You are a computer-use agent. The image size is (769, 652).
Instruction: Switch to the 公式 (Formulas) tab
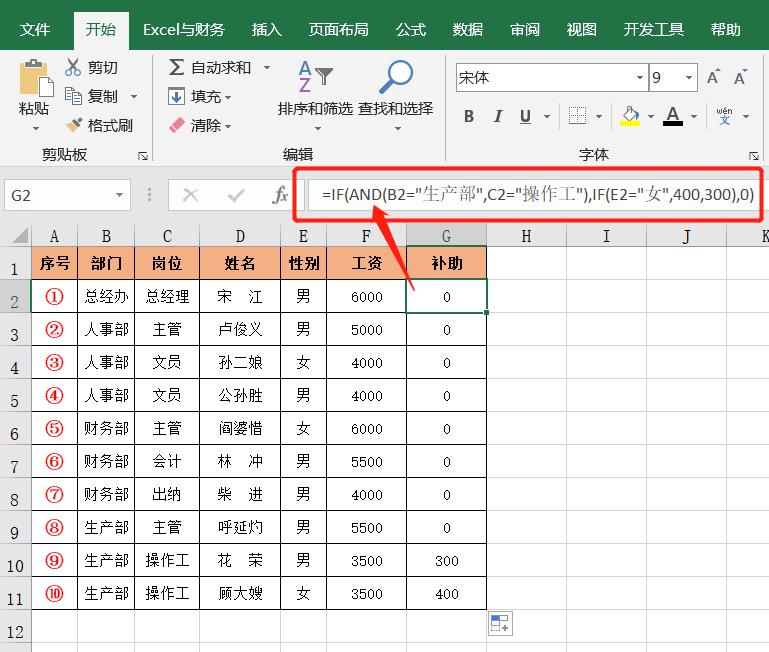[411, 30]
